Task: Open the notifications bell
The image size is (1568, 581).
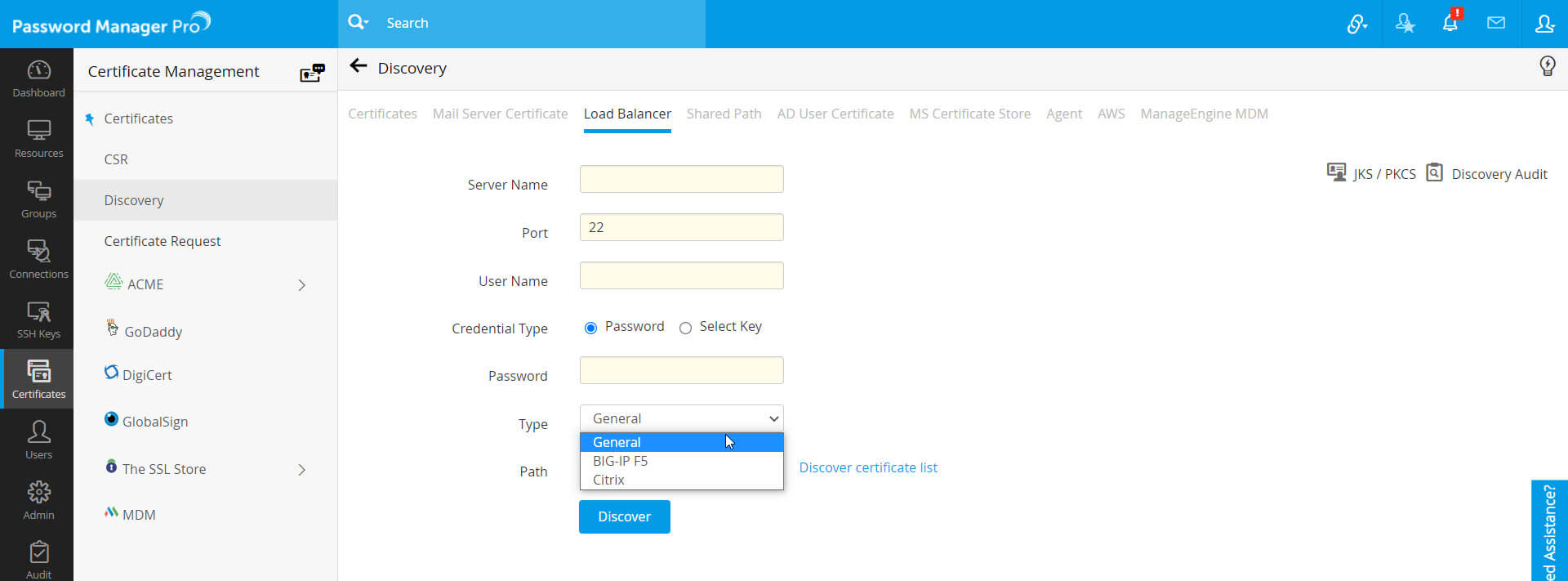Action: 1450,22
